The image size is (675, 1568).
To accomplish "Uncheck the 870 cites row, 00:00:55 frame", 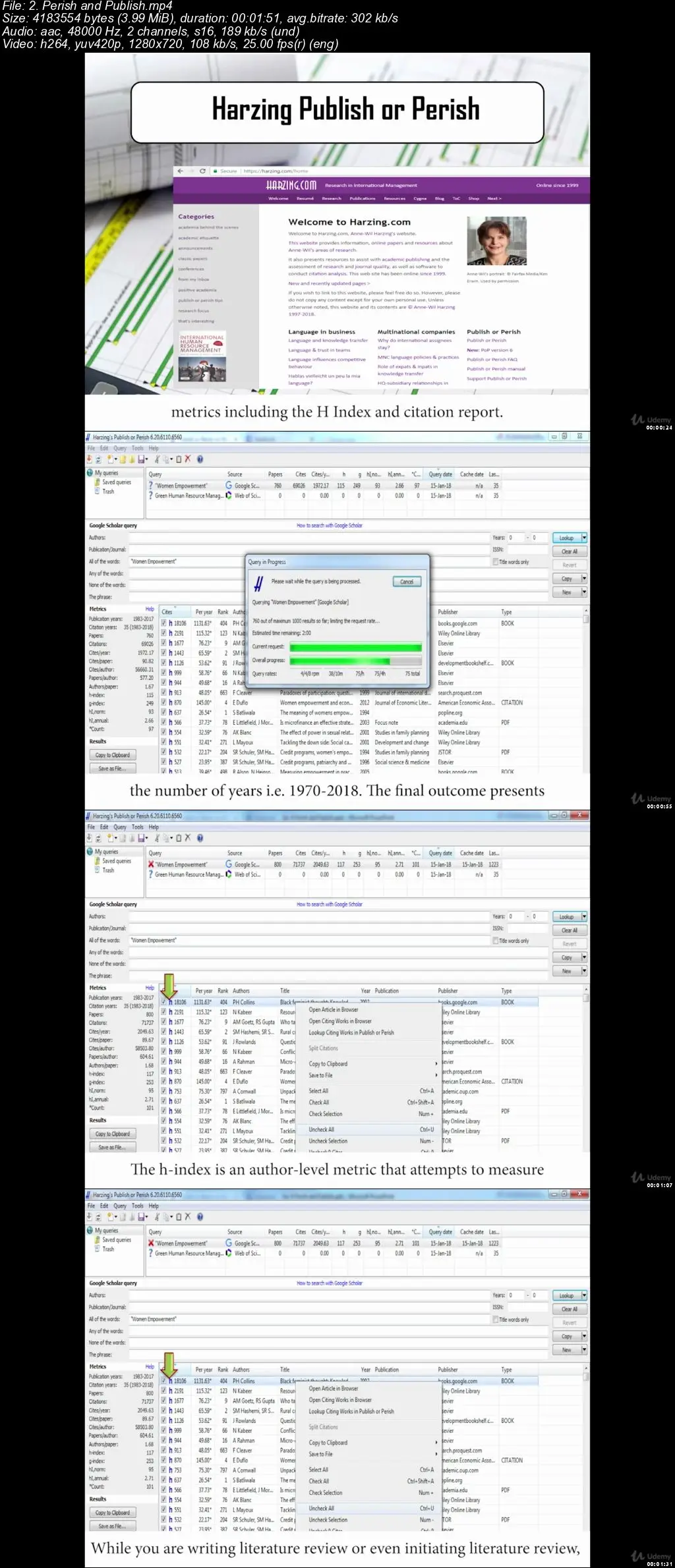I will 164,703.
